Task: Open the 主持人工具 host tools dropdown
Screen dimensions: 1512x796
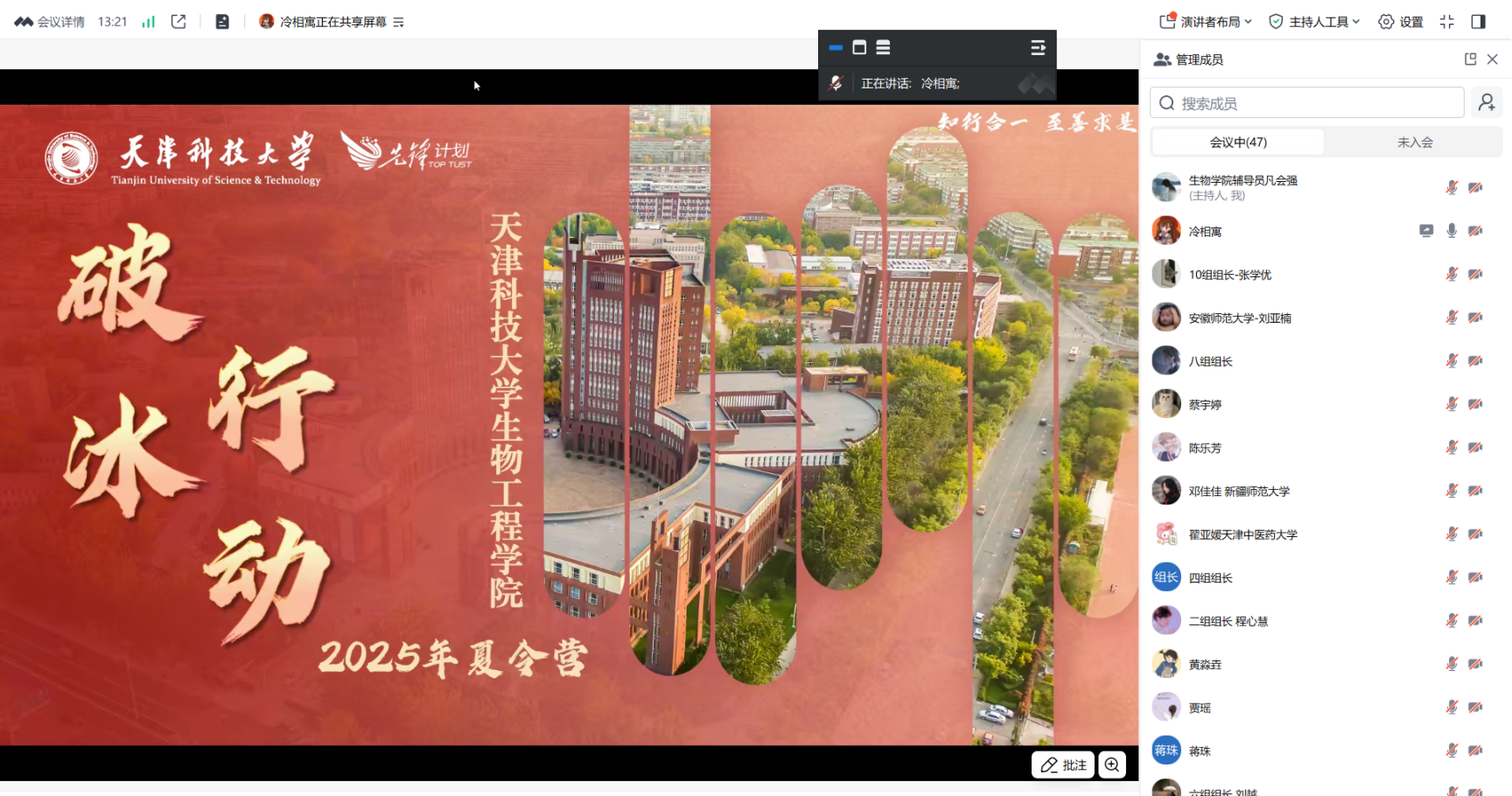Action: point(1314,22)
